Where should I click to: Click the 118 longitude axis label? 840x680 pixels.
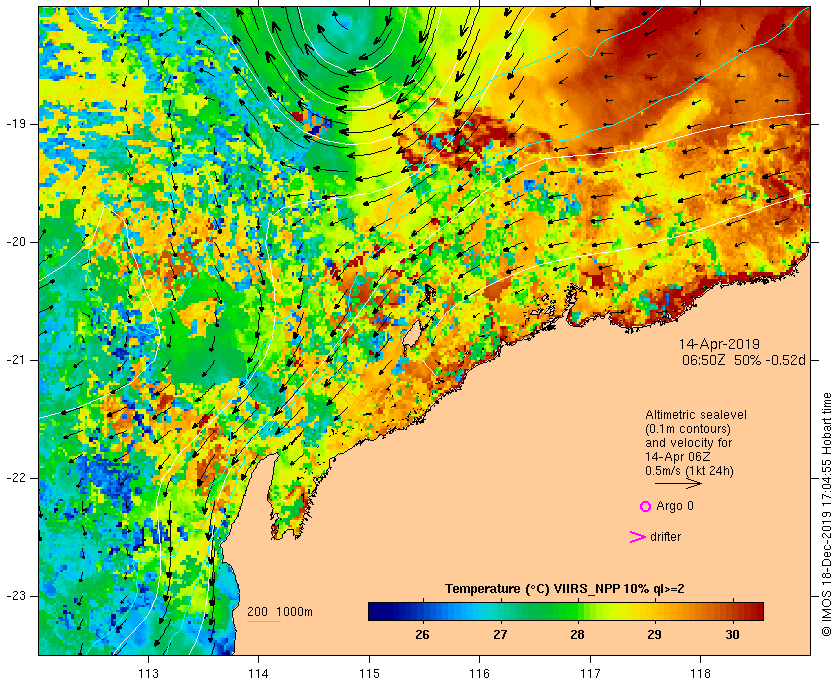coord(701,672)
